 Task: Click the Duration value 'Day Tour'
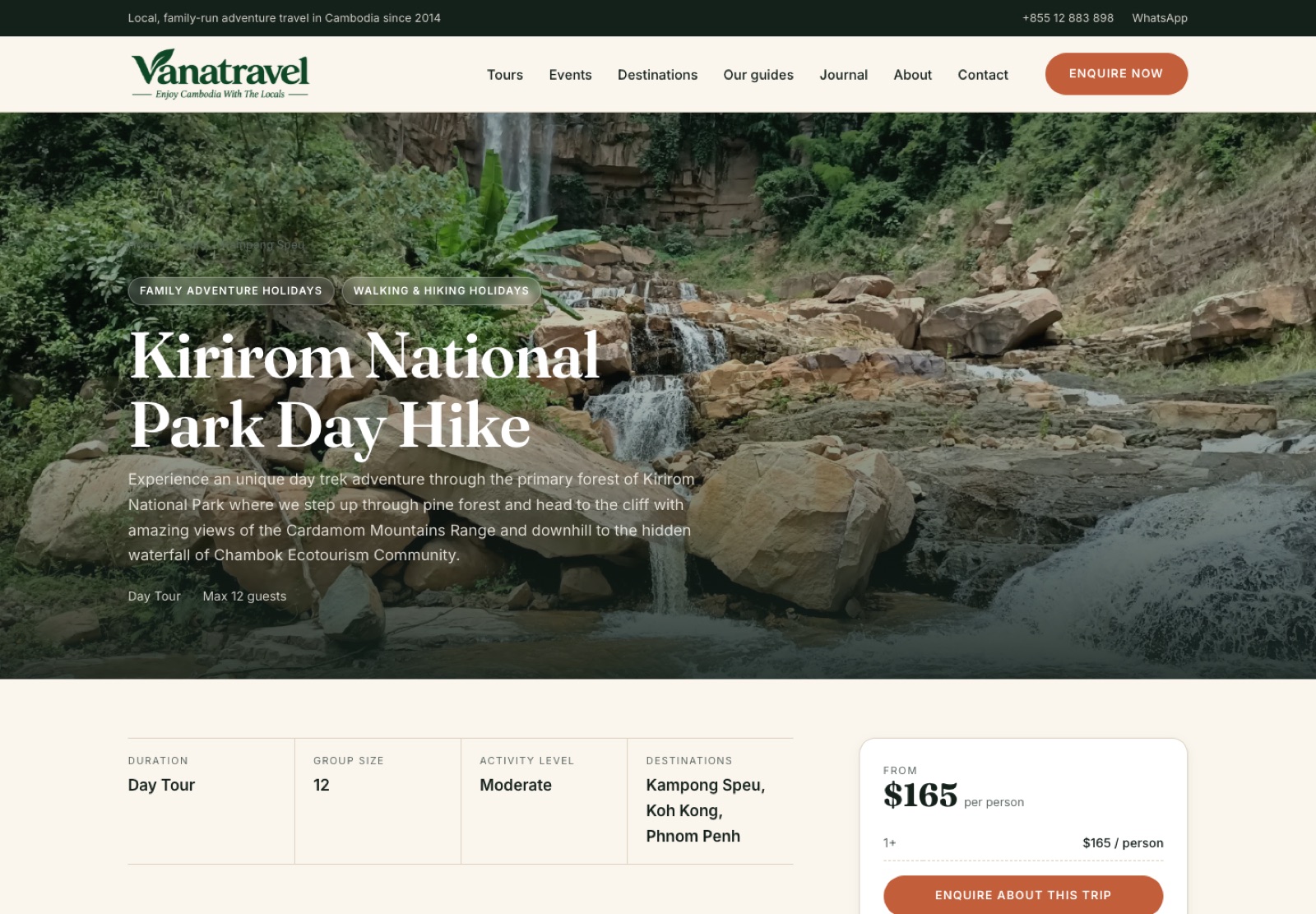point(161,786)
